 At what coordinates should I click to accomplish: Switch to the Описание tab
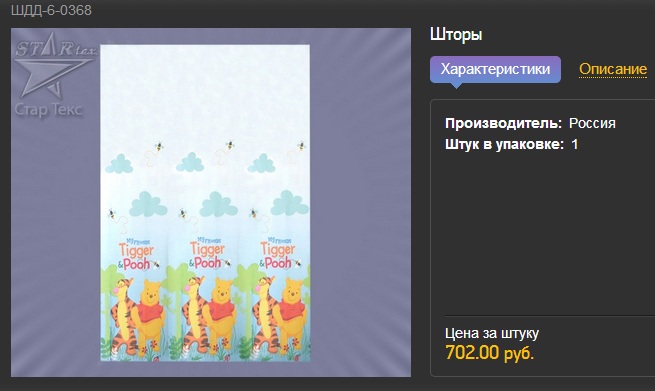(x=613, y=69)
